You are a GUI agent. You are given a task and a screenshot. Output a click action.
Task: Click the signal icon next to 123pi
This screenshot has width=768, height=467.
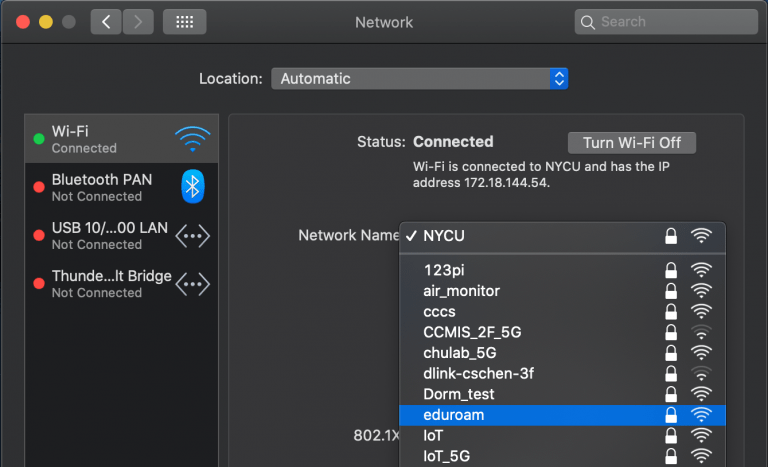702,270
